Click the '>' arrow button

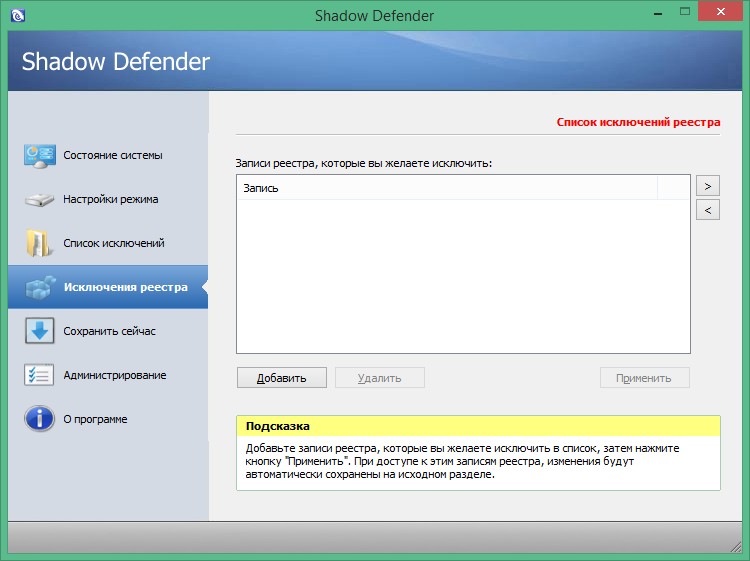tap(707, 186)
